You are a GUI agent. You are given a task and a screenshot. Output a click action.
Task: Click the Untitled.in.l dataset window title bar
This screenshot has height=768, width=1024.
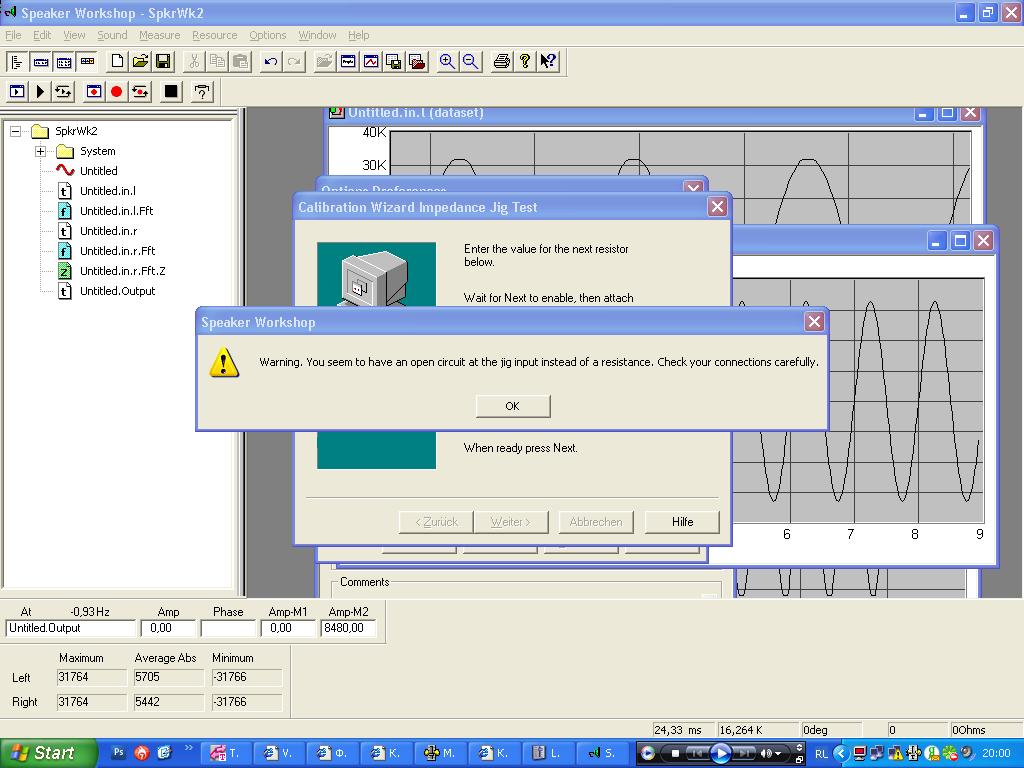pos(620,113)
